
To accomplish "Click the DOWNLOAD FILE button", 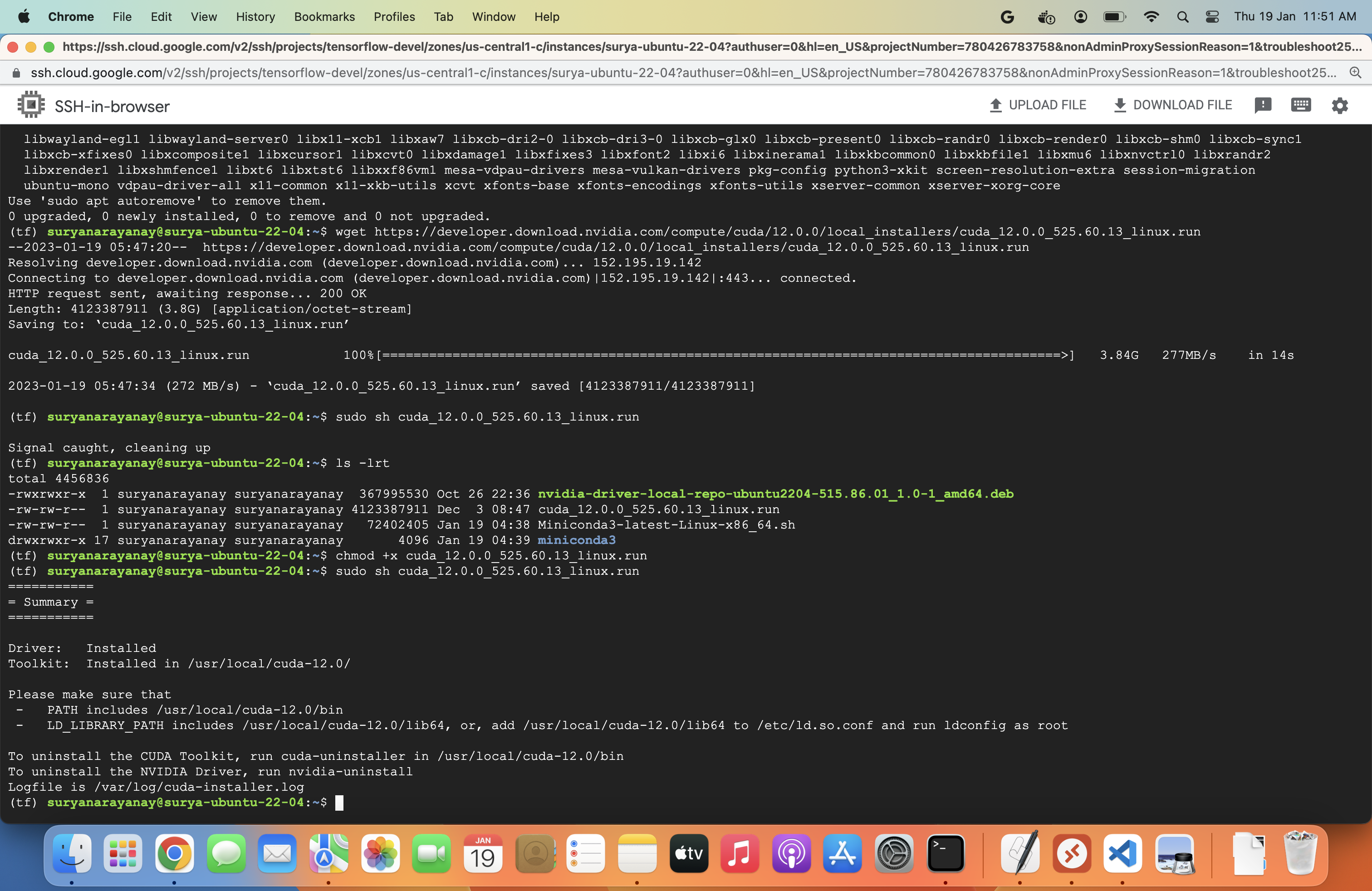I will (1172, 105).
